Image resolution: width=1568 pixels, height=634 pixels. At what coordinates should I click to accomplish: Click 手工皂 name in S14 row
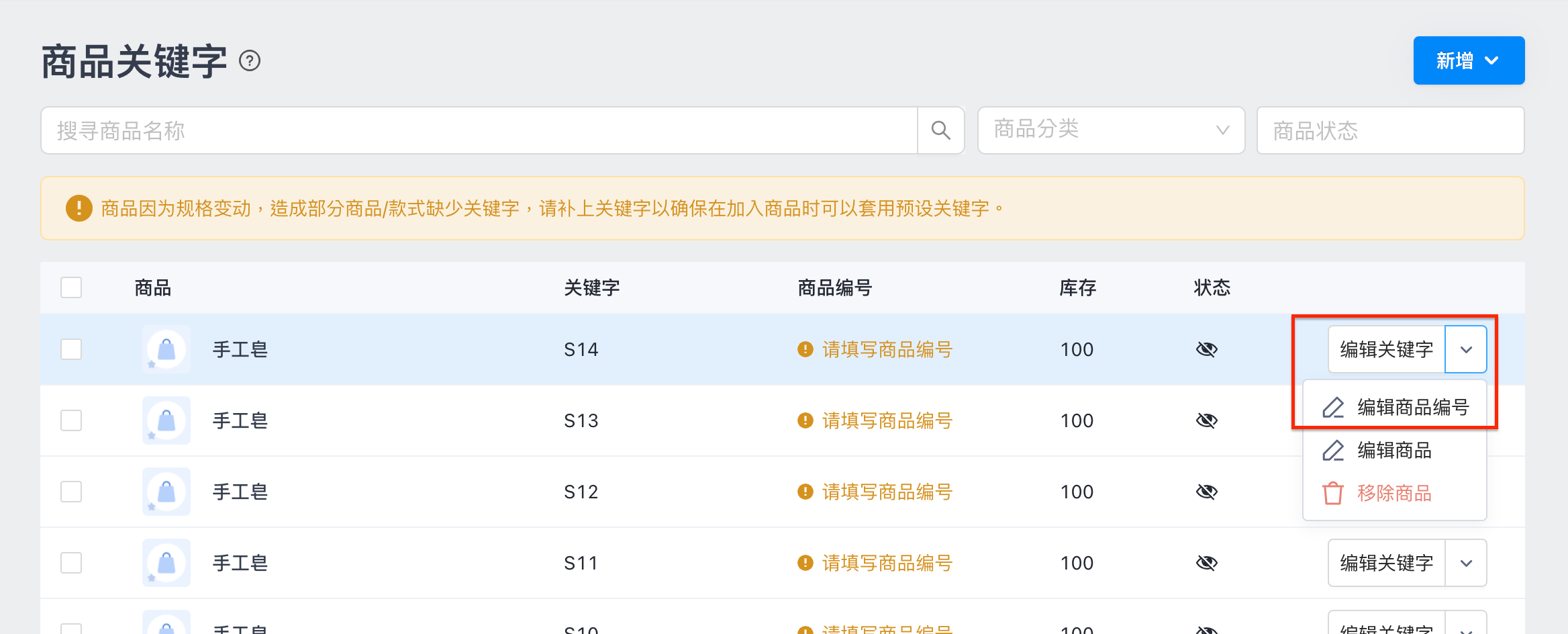(x=240, y=349)
